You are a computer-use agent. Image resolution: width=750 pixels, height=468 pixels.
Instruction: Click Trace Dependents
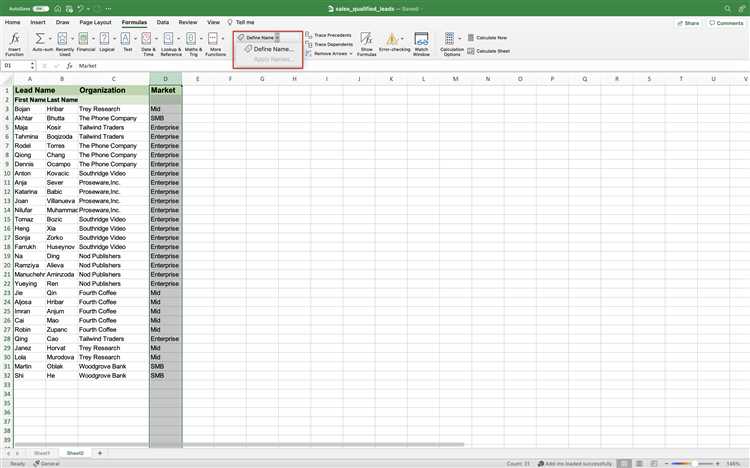tap(329, 45)
